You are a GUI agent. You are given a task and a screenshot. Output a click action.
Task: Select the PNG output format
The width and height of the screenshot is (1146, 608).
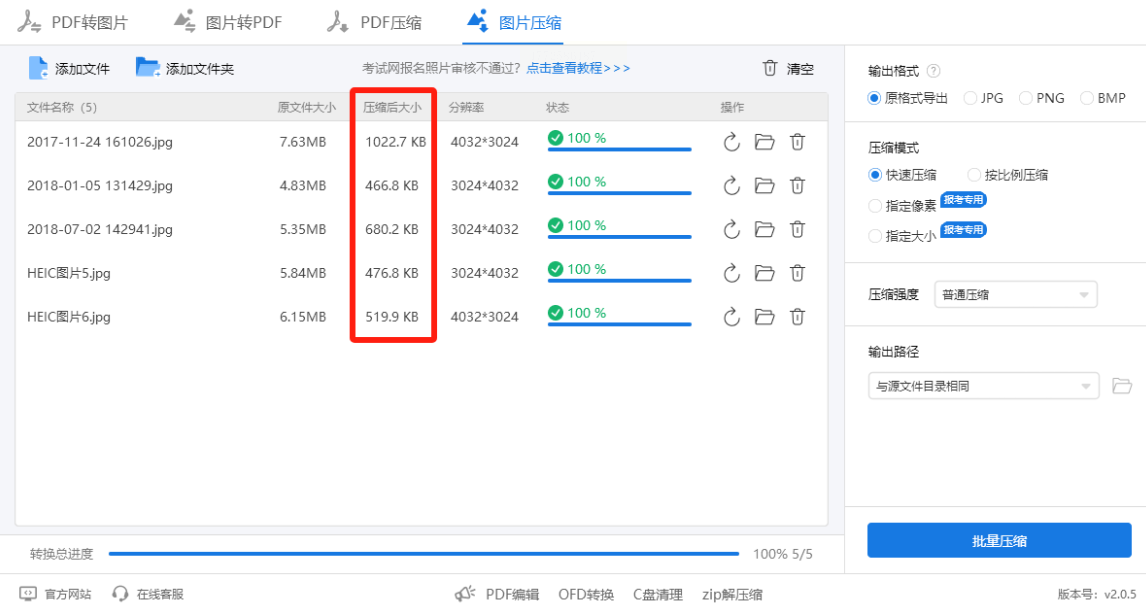point(1026,98)
